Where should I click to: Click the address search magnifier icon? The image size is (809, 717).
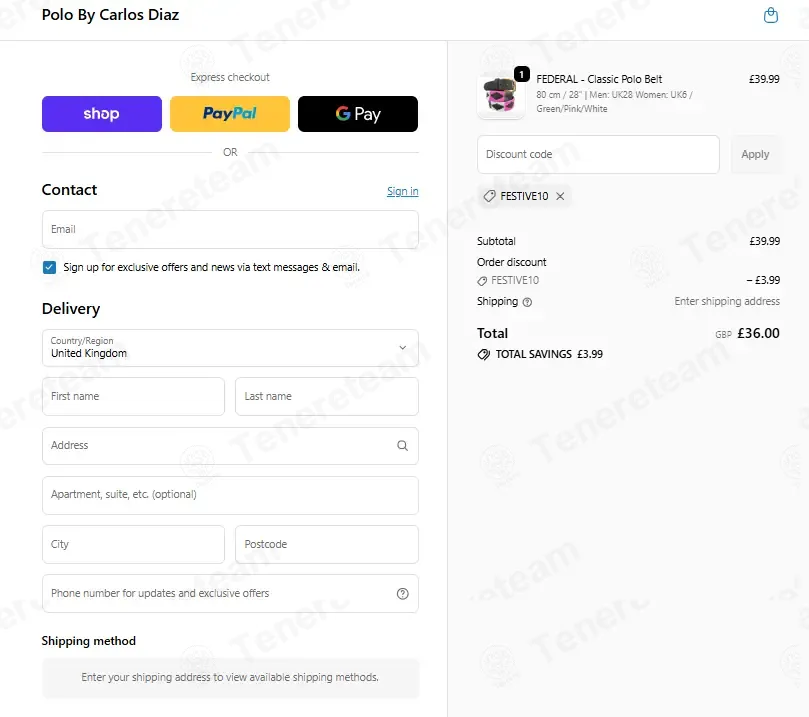pos(402,445)
